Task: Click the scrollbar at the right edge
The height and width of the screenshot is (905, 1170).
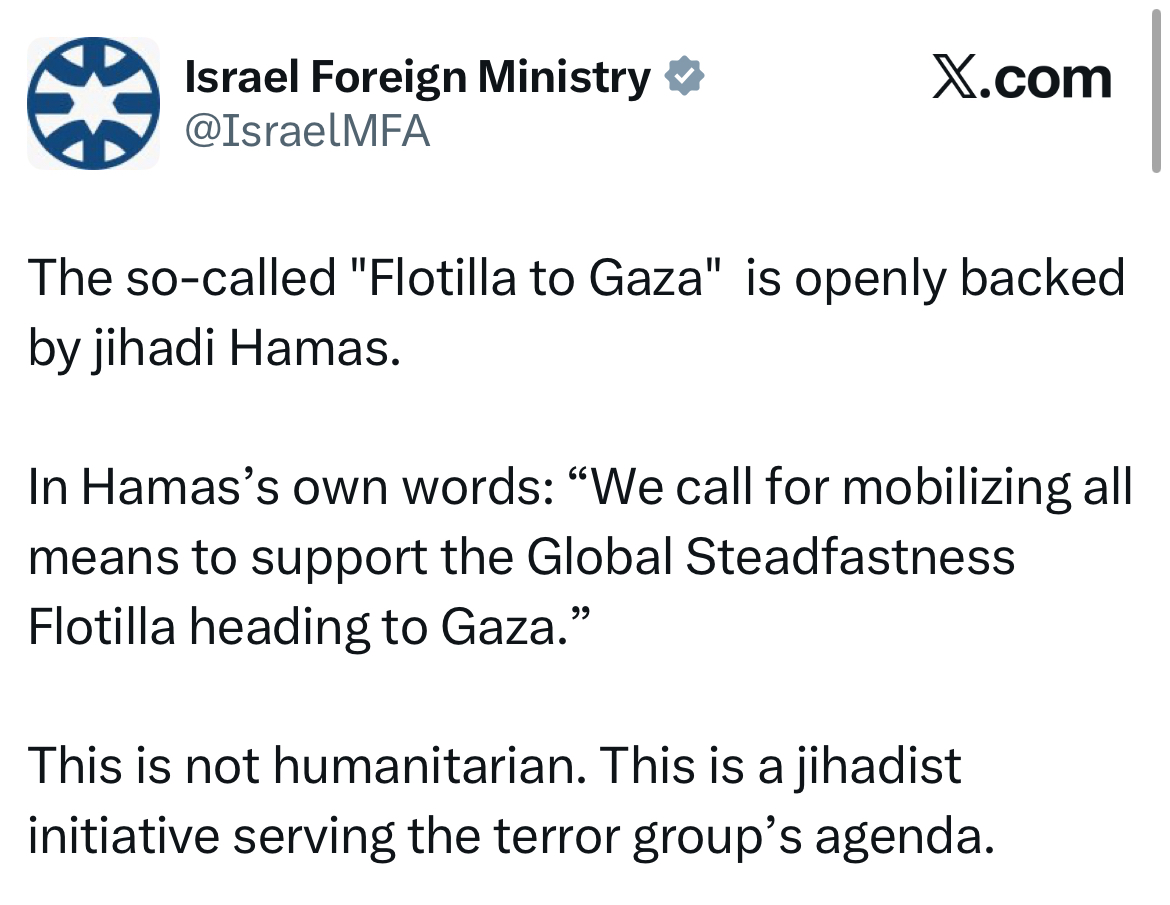Action: pos(1158,90)
